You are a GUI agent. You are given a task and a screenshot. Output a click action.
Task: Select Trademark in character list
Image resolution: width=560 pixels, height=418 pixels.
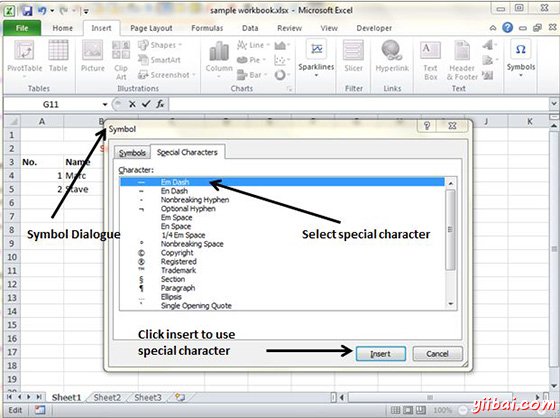click(282, 270)
